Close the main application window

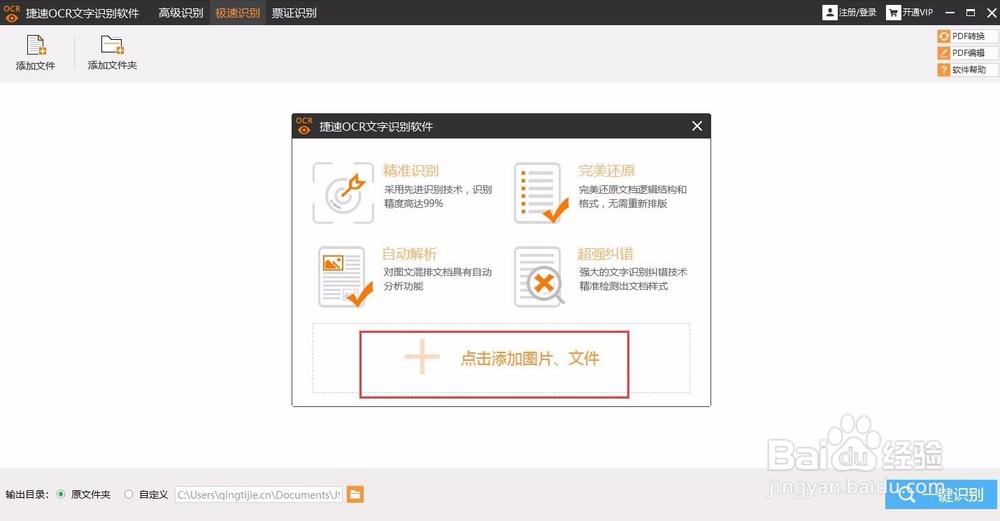(x=990, y=13)
